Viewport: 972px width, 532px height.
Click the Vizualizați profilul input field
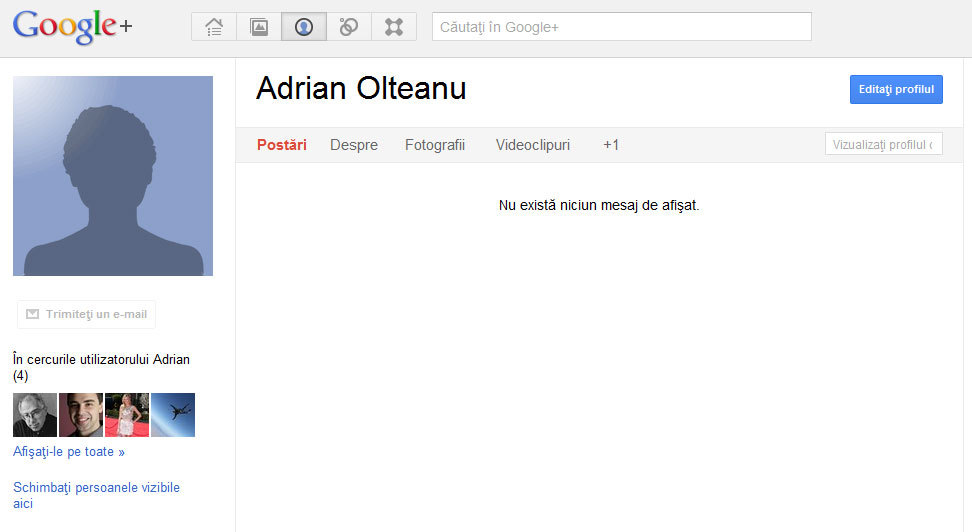point(883,144)
